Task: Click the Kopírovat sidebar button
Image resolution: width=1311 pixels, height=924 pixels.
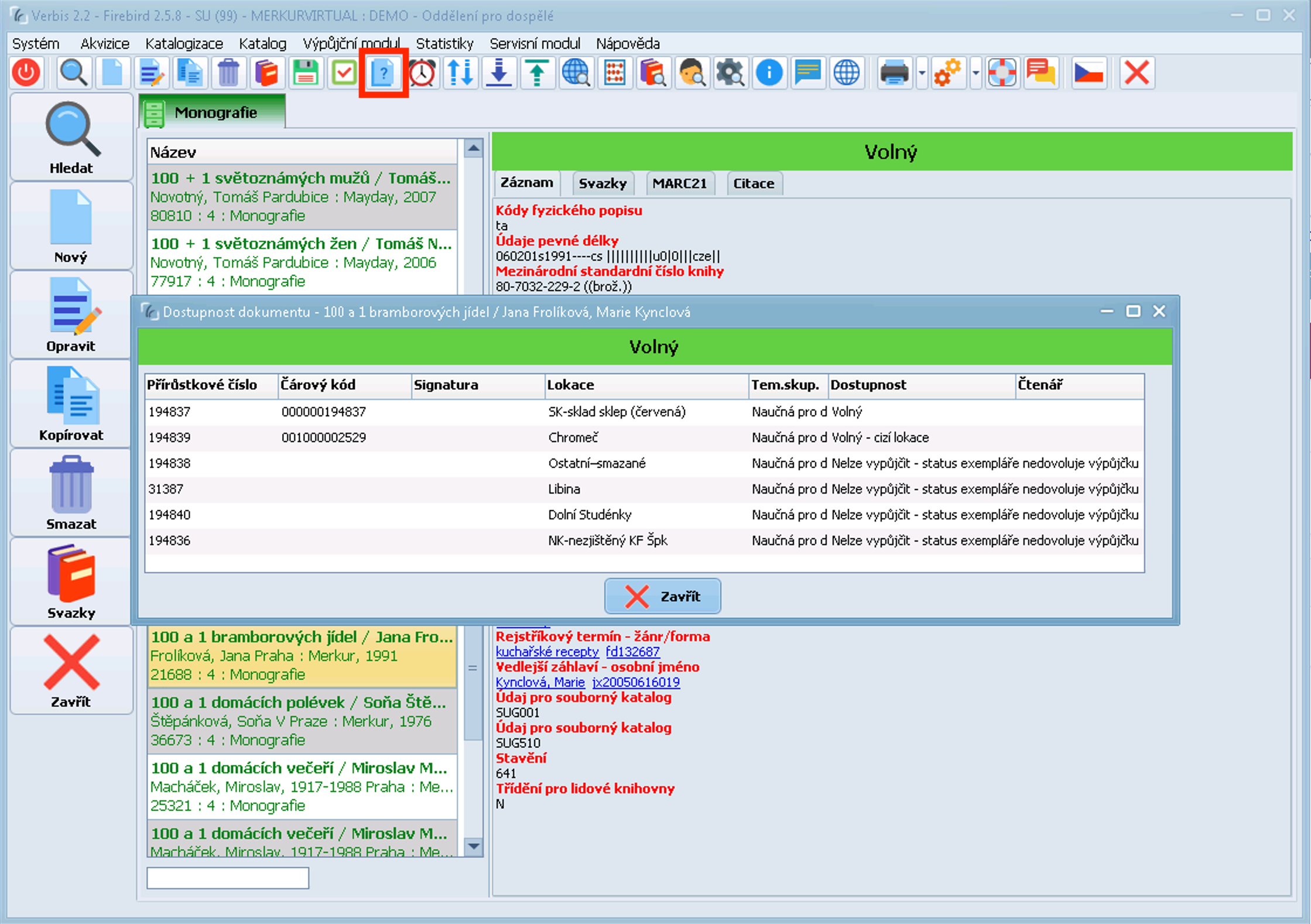Action: click(x=71, y=405)
